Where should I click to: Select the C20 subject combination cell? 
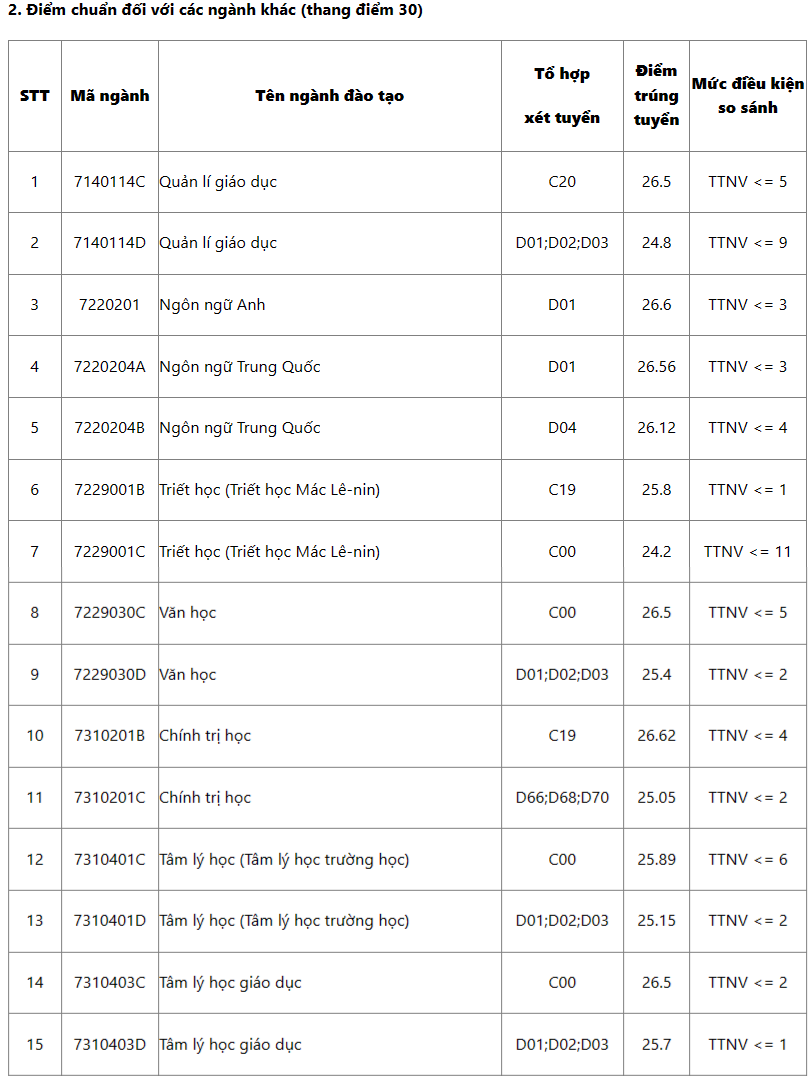point(562,182)
